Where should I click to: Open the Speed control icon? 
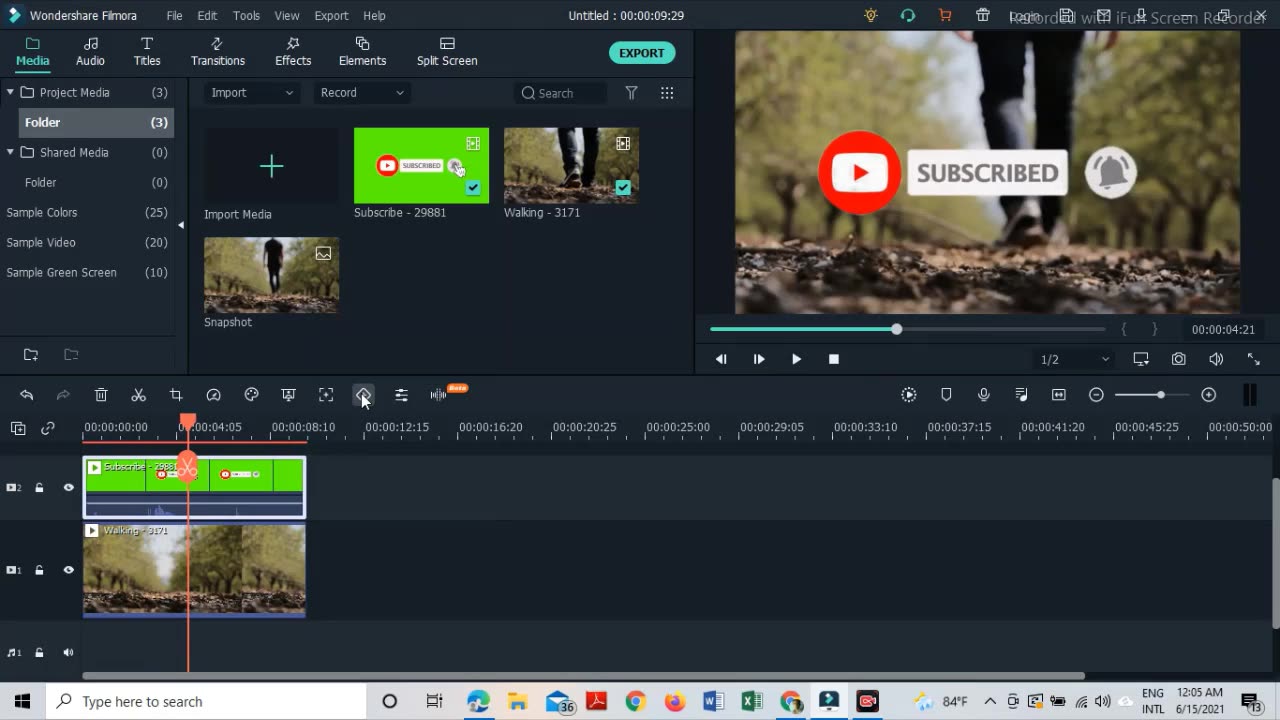(x=213, y=395)
